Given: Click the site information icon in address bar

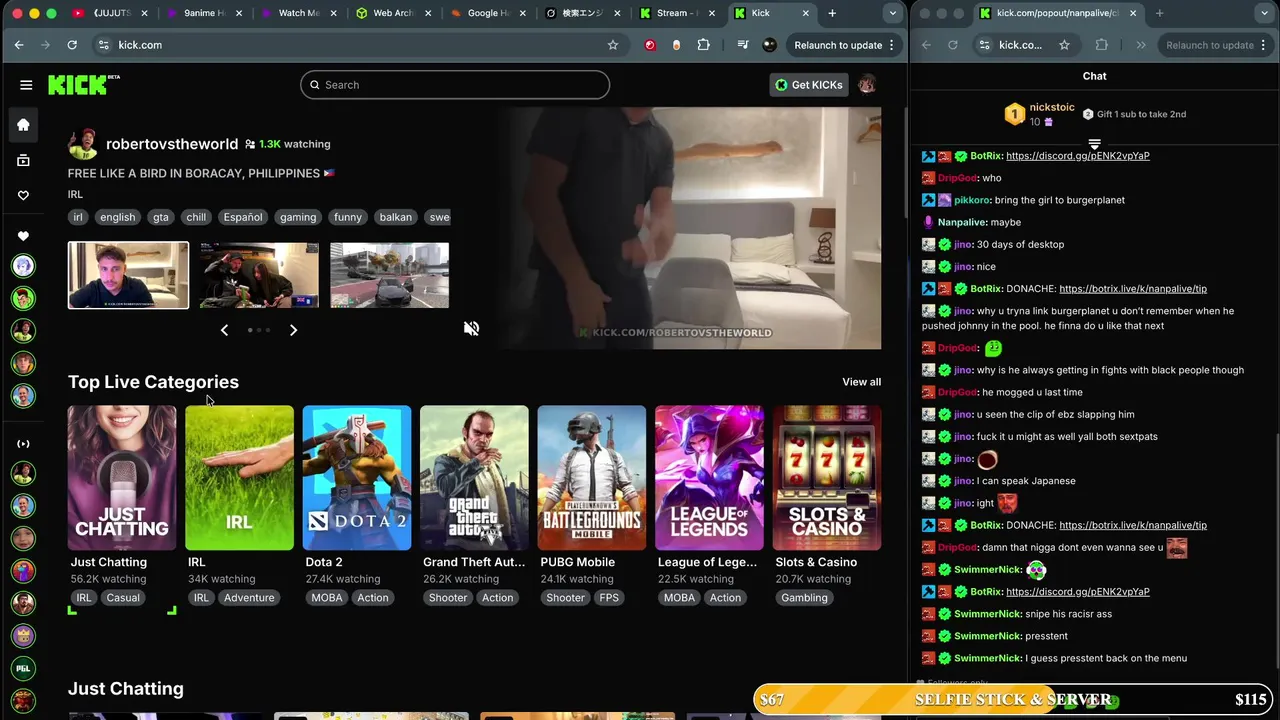Looking at the screenshot, I should pyautogui.click(x=102, y=45).
